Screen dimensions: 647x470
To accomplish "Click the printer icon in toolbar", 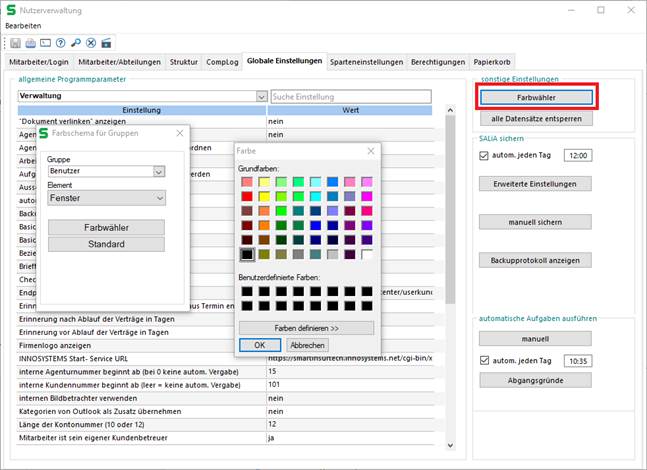I will [31, 43].
